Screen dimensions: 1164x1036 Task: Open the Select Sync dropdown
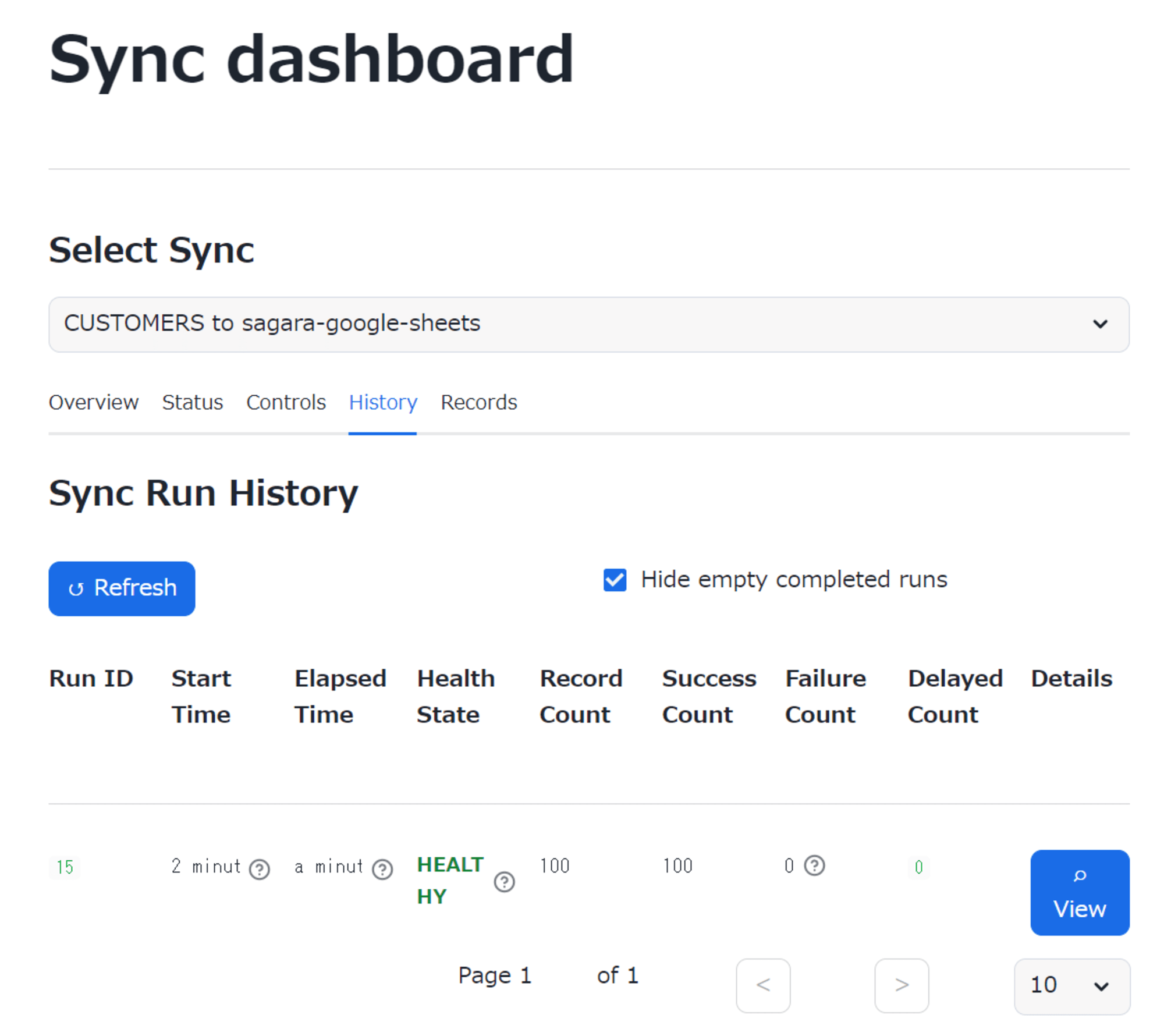click(589, 324)
